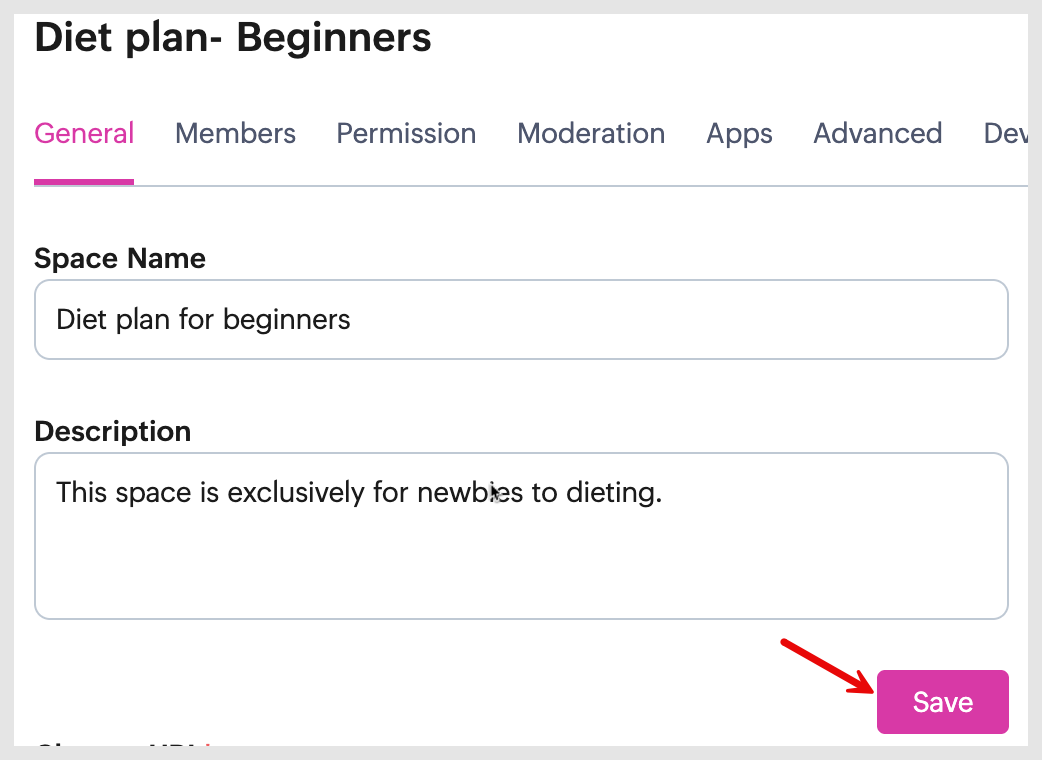The width and height of the screenshot is (1042, 760).
Task: Click the Description field label
Action: click(112, 432)
